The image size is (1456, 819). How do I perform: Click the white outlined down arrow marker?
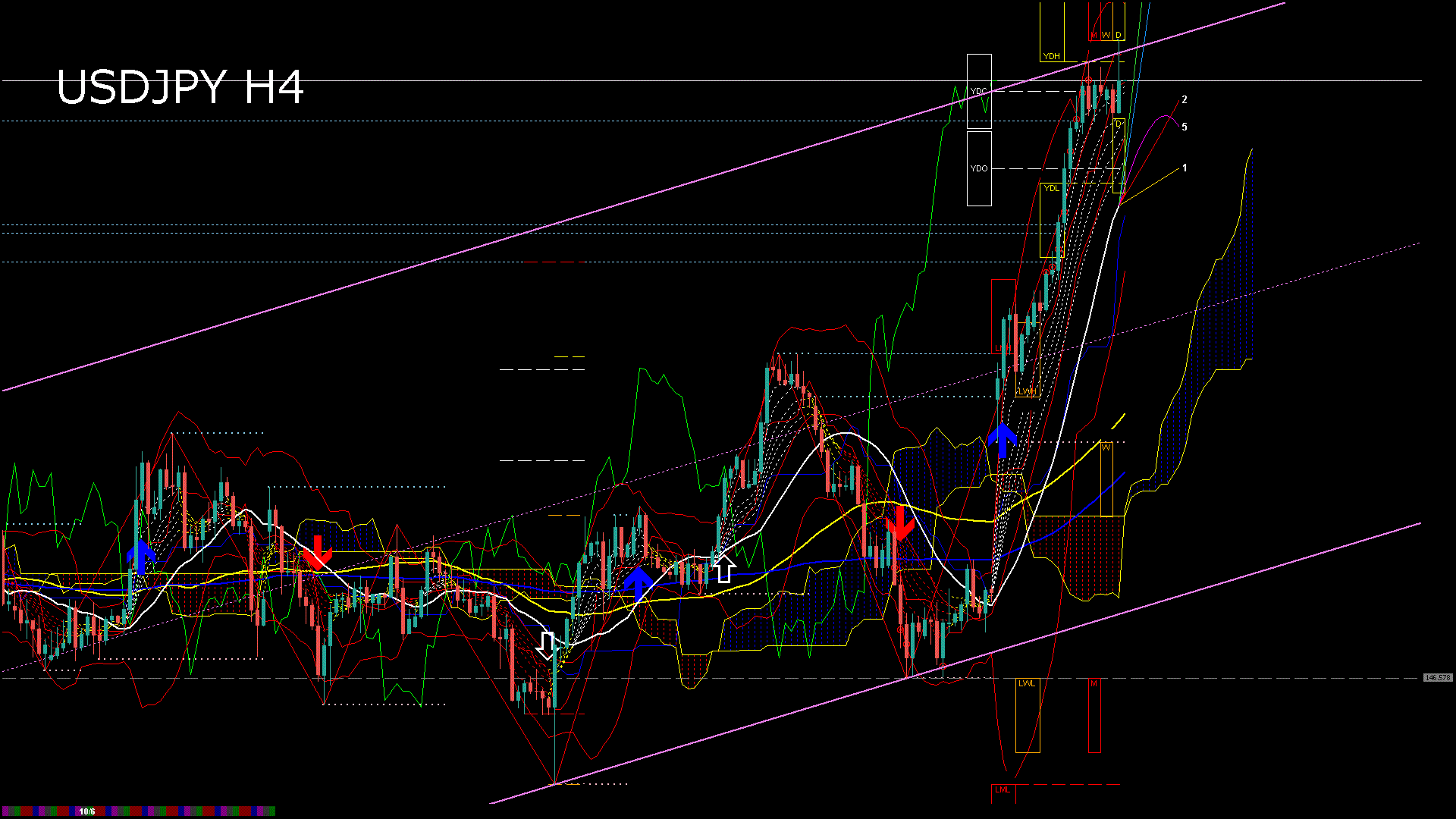coord(546,645)
